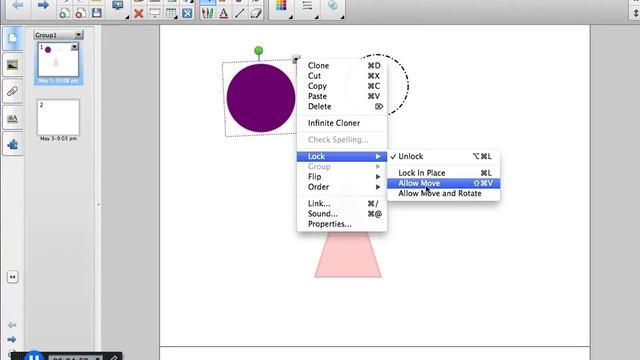Click the page icon with red circle badge

80,13
